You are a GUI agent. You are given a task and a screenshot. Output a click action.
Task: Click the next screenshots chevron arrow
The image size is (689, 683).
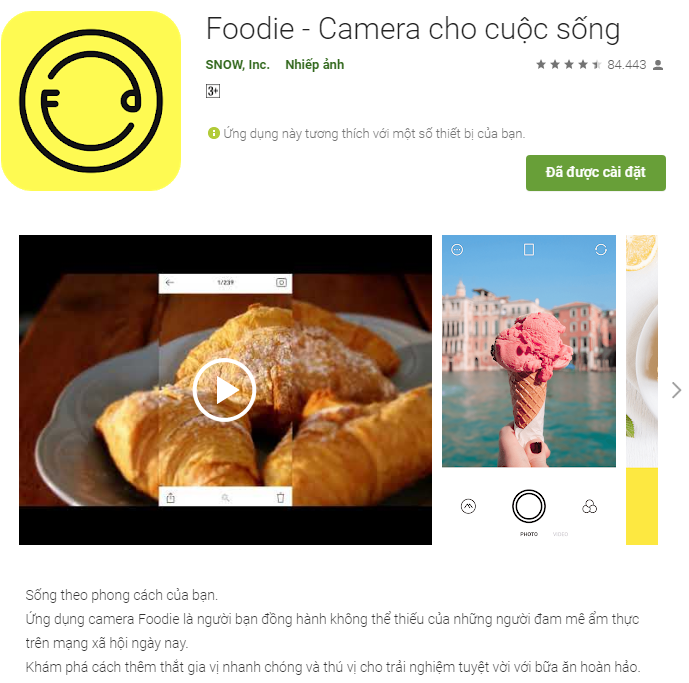pos(676,390)
